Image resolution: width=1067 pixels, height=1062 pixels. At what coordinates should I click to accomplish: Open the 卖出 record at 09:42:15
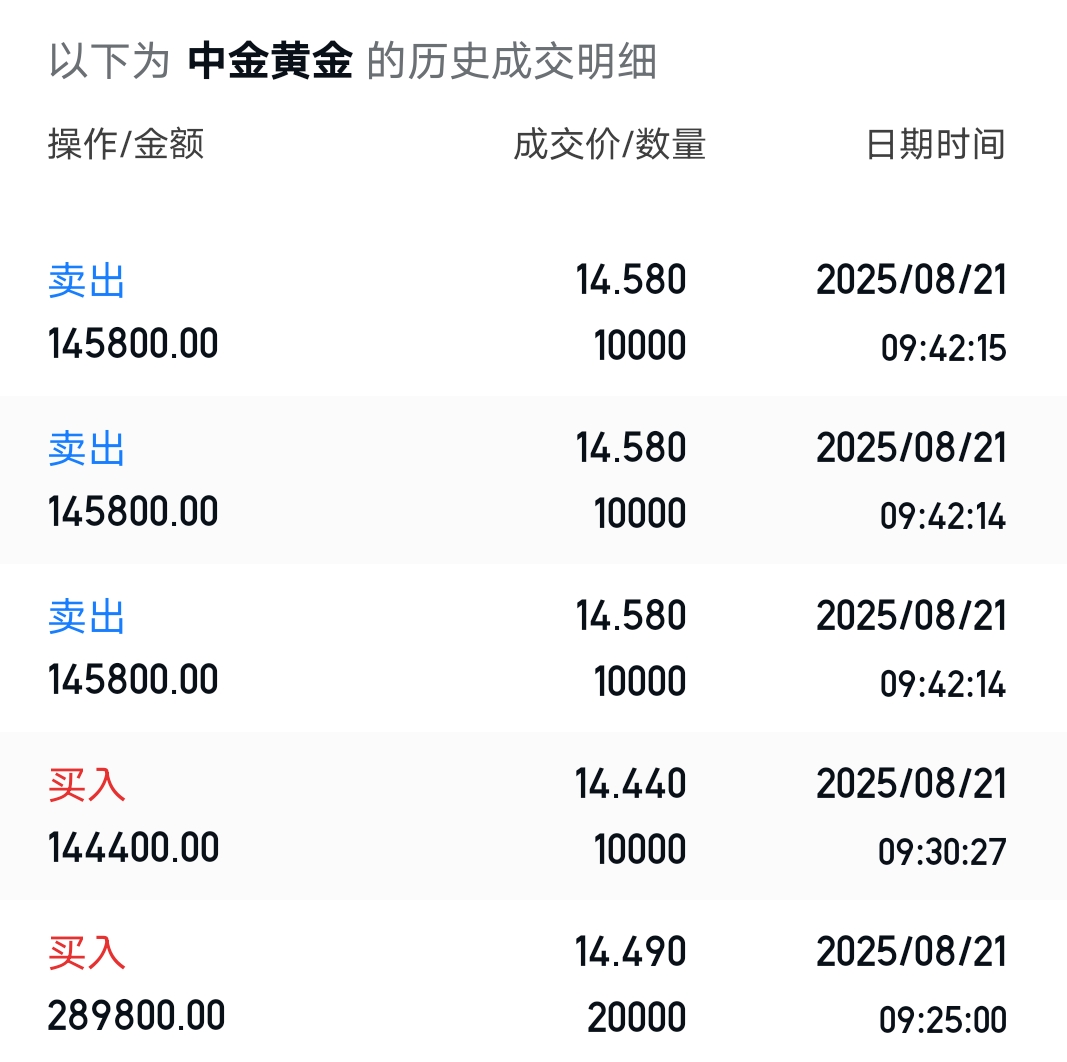(x=533, y=313)
